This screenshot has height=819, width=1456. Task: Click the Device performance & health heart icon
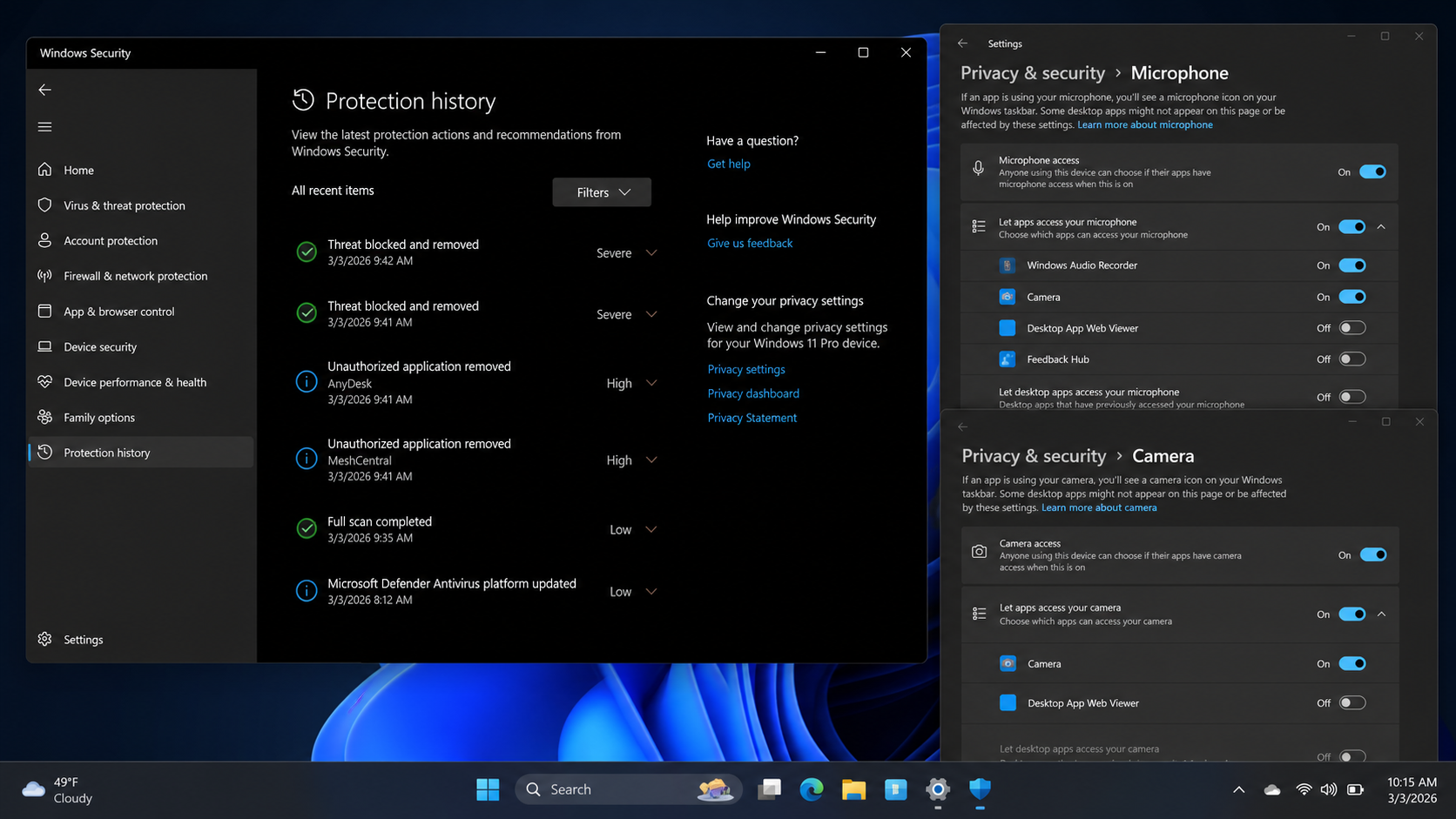(45, 382)
